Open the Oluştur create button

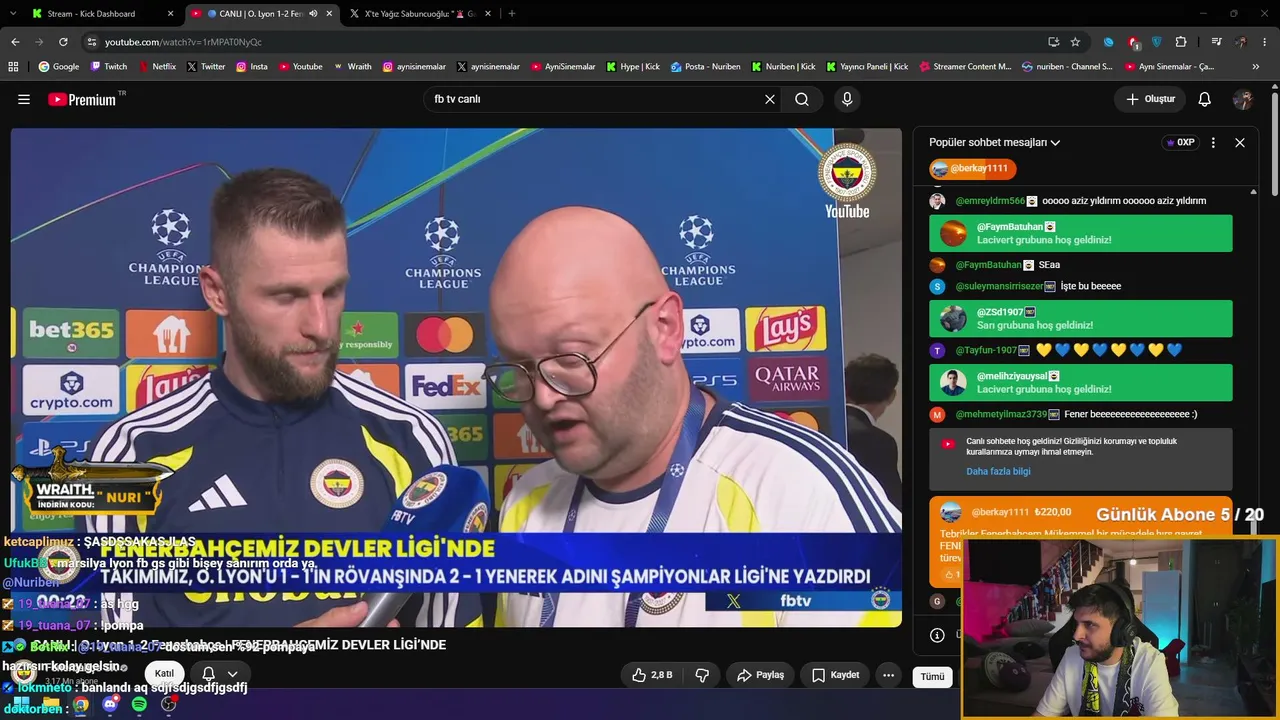click(x=1150, y=99)
